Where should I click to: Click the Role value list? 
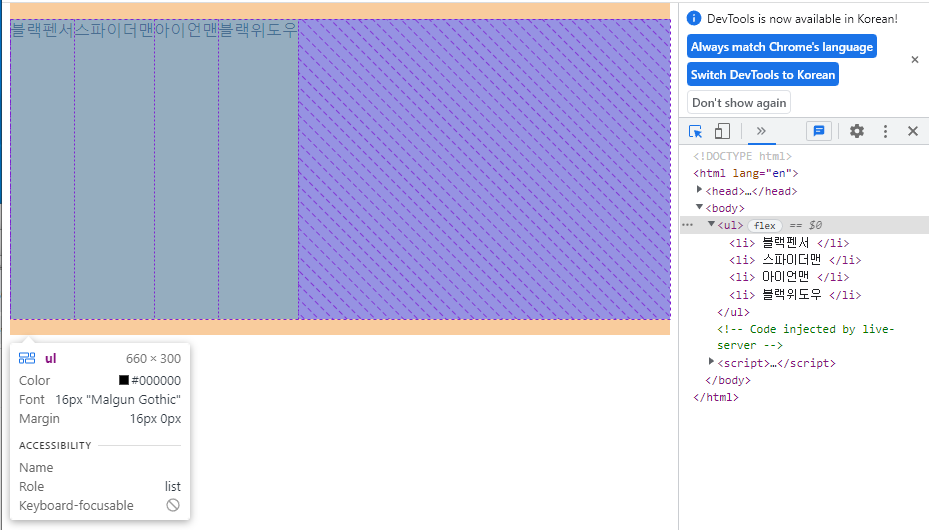pyautogui.click(x=173, y=486)
